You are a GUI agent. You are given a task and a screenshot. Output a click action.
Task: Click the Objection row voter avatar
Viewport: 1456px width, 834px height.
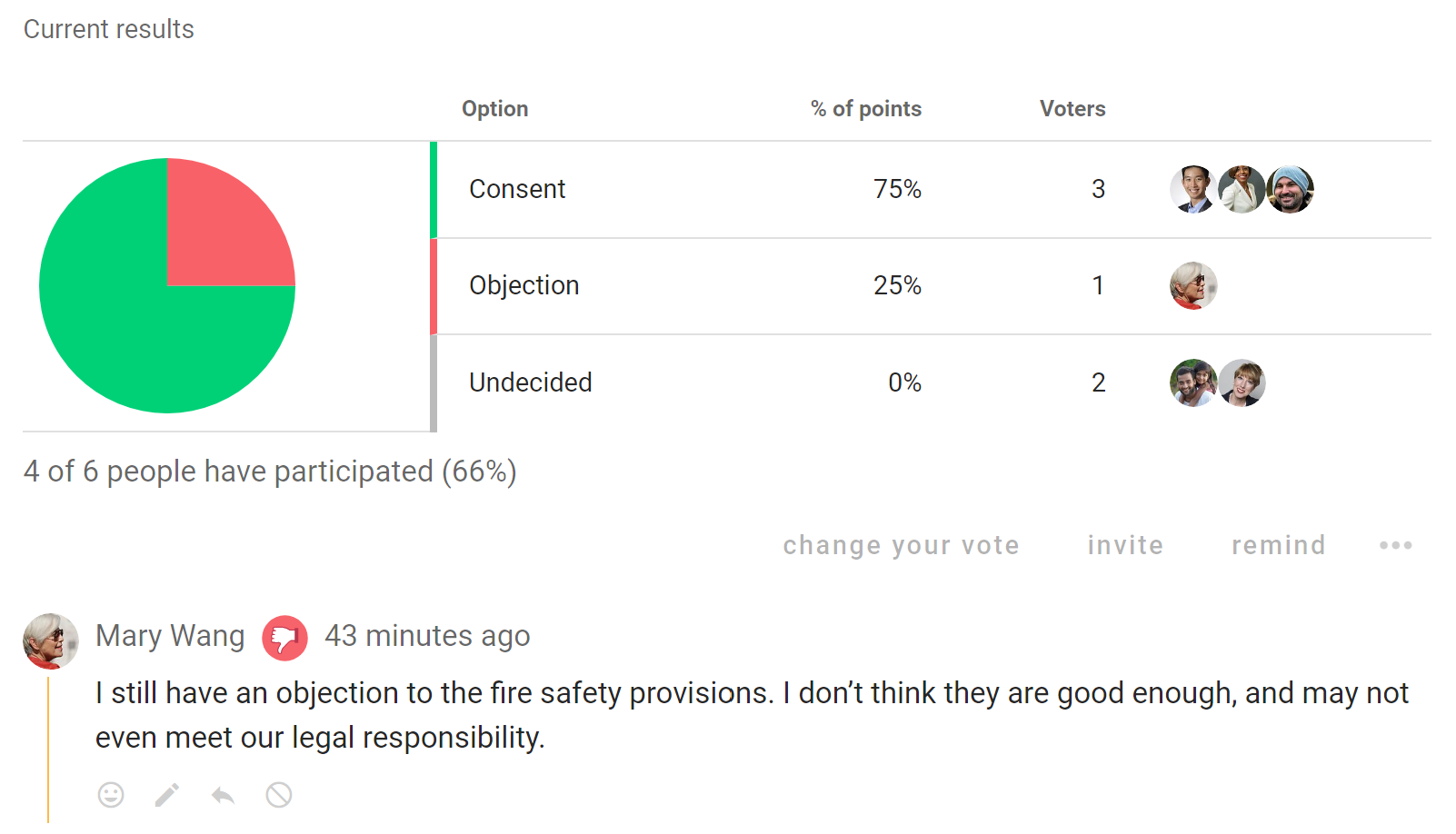[1193, 285]
